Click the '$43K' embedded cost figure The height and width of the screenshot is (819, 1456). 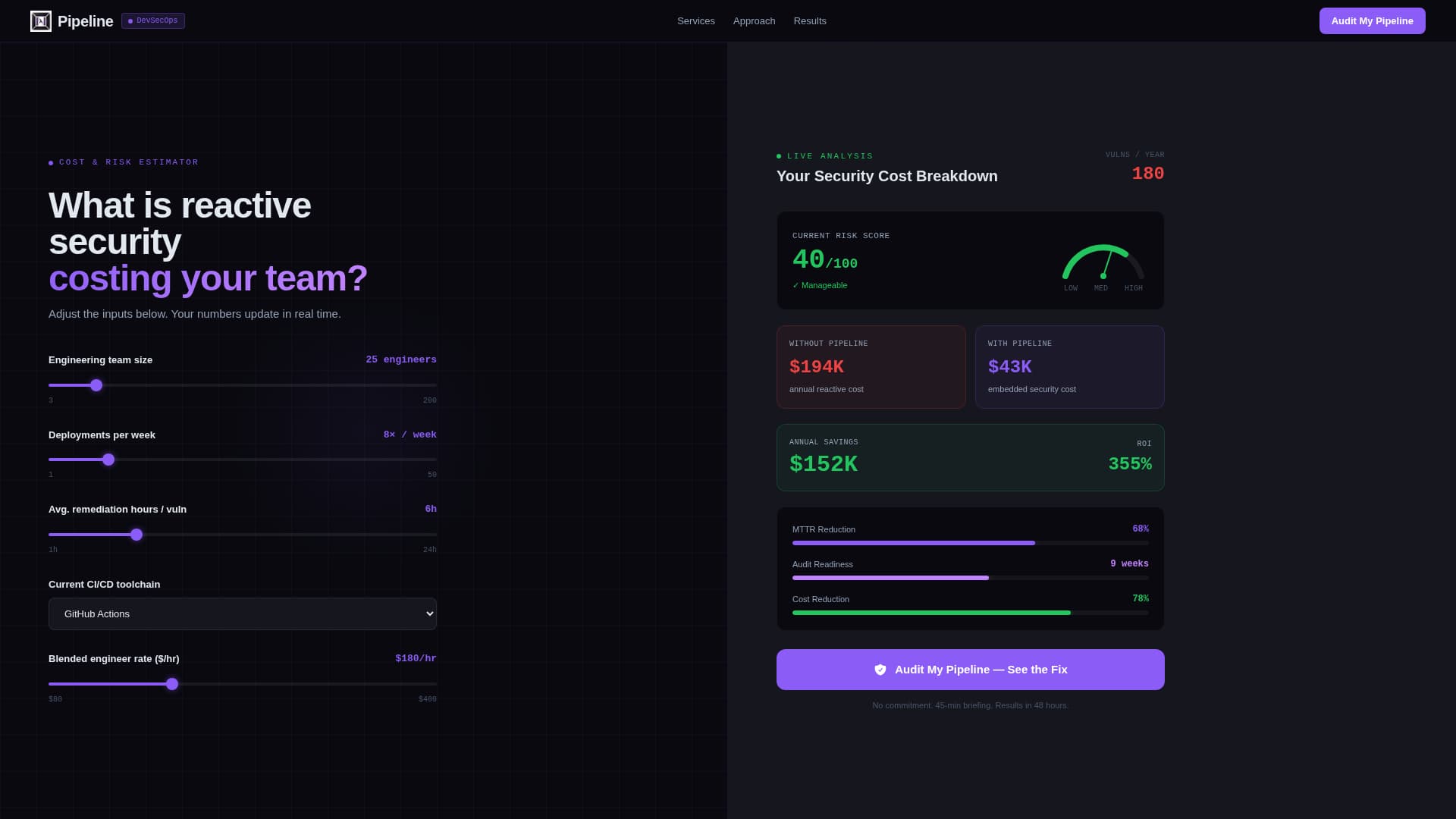1010,367
